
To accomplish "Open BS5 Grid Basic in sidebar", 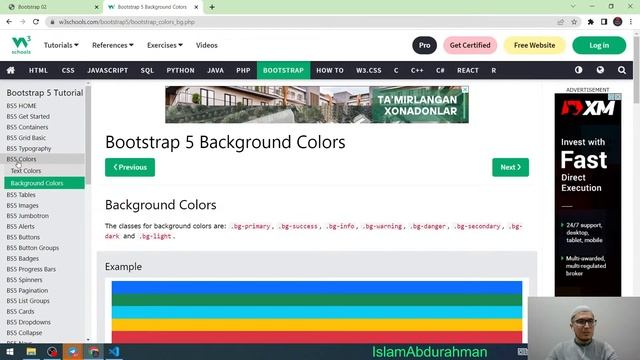I will click(26, 138).
